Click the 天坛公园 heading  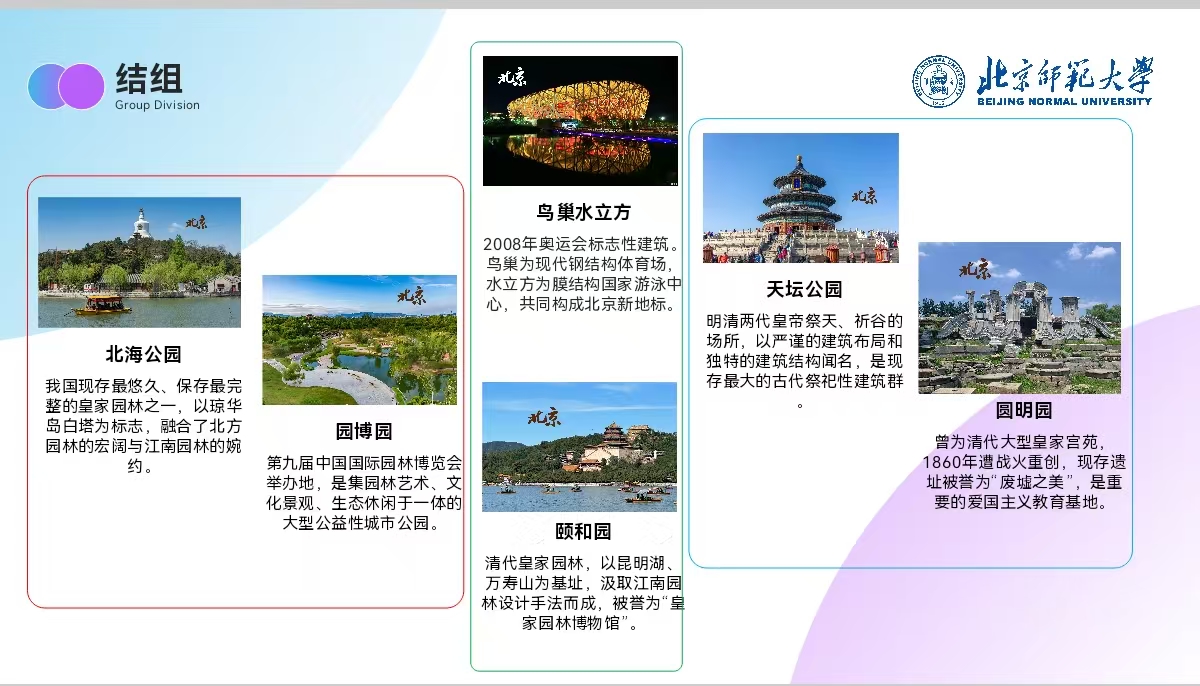[x=804, y=290]
